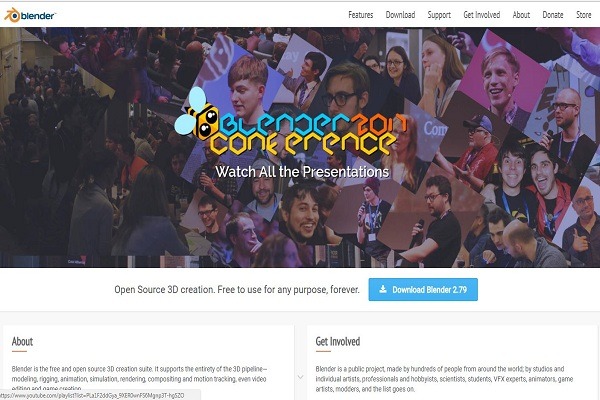The height and width of the screenshot is (400, 600).
Task: Click the small chevron between About and Get Involved
Action: point(300,377)
